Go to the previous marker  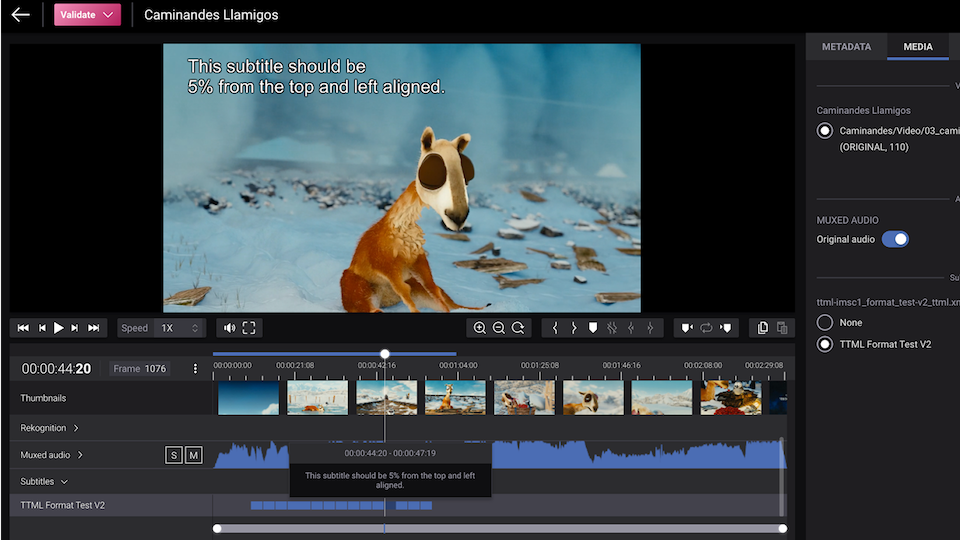point(687,328)
